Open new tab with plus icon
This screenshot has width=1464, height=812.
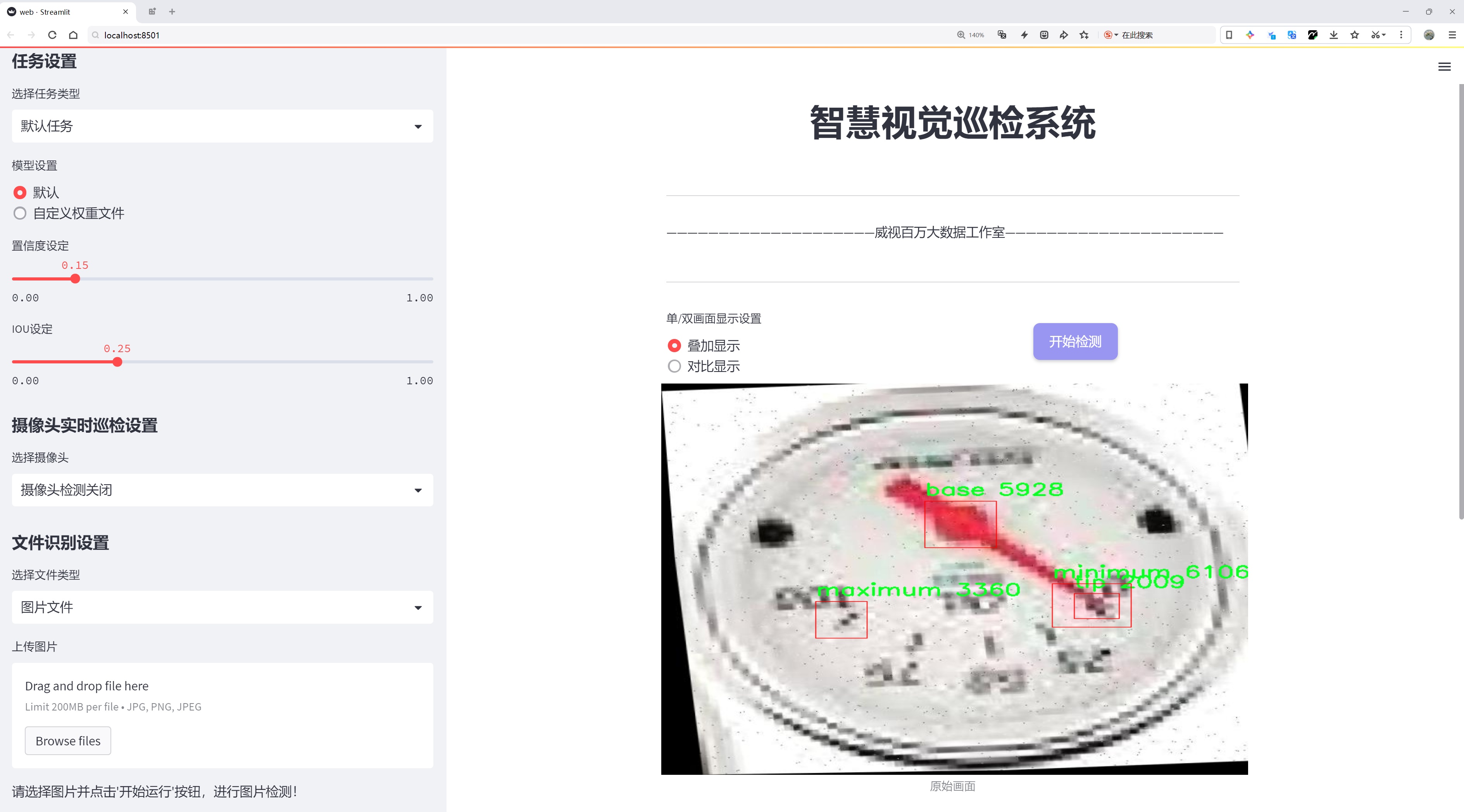172,11
